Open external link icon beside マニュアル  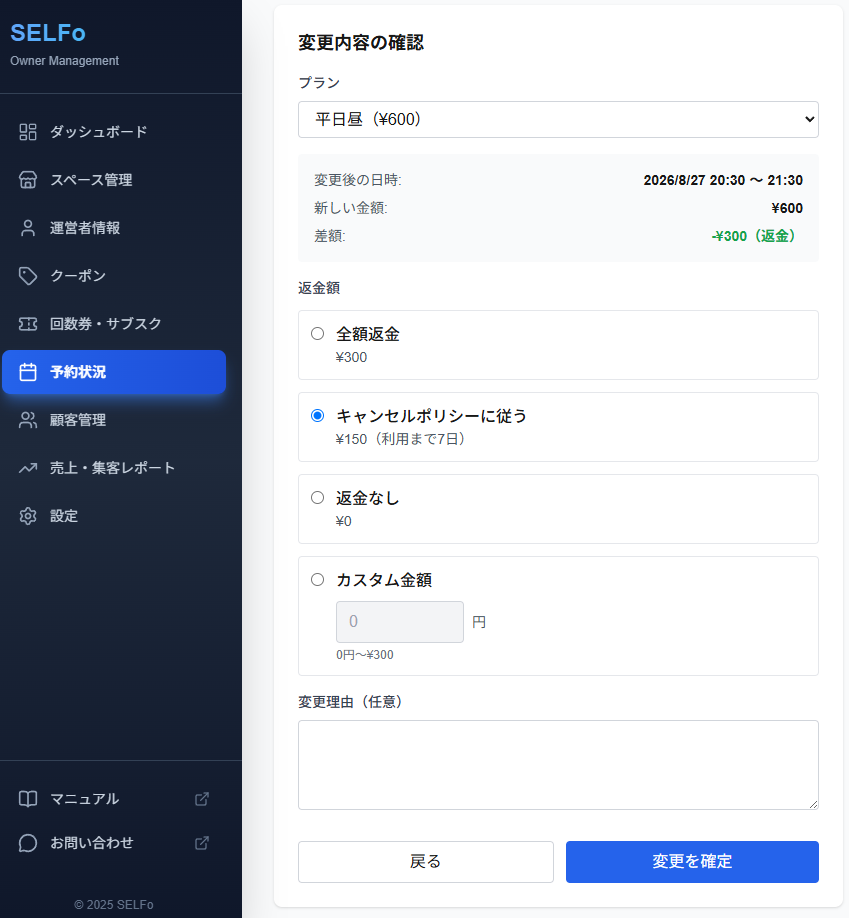pyautogui.click(x=201, y=799)
